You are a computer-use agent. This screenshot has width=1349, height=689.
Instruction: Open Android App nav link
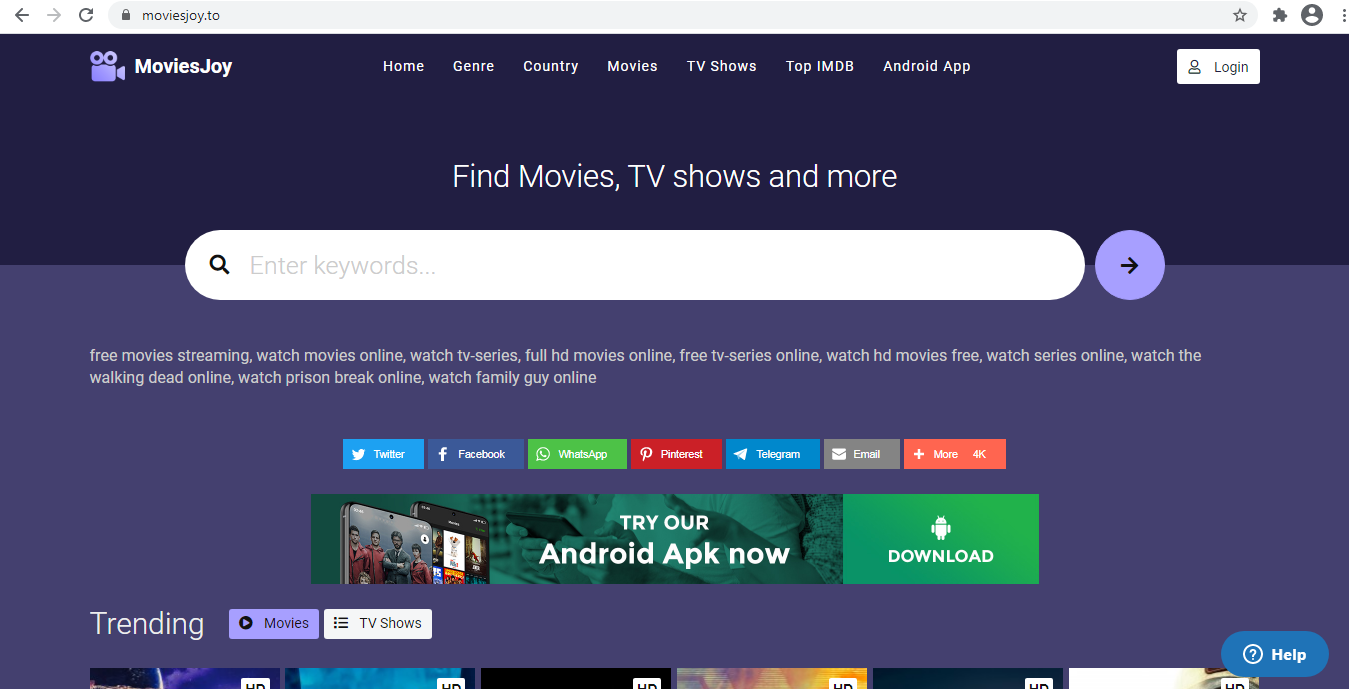(927, 66)
